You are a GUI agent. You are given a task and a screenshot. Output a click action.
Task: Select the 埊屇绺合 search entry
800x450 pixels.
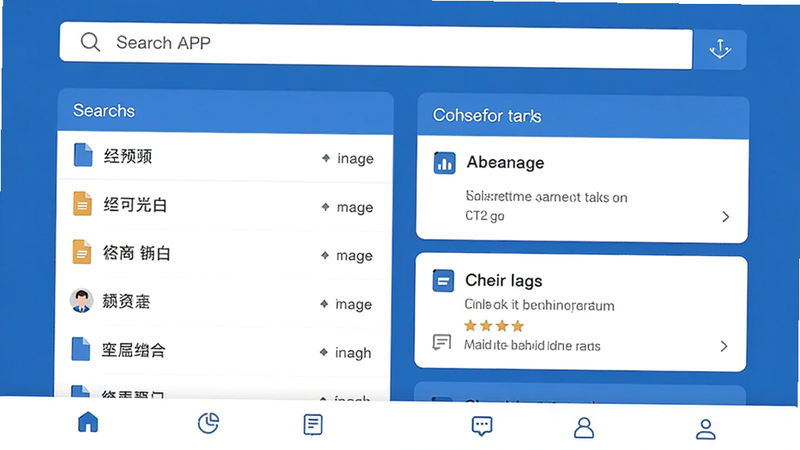tap(223, 351)
